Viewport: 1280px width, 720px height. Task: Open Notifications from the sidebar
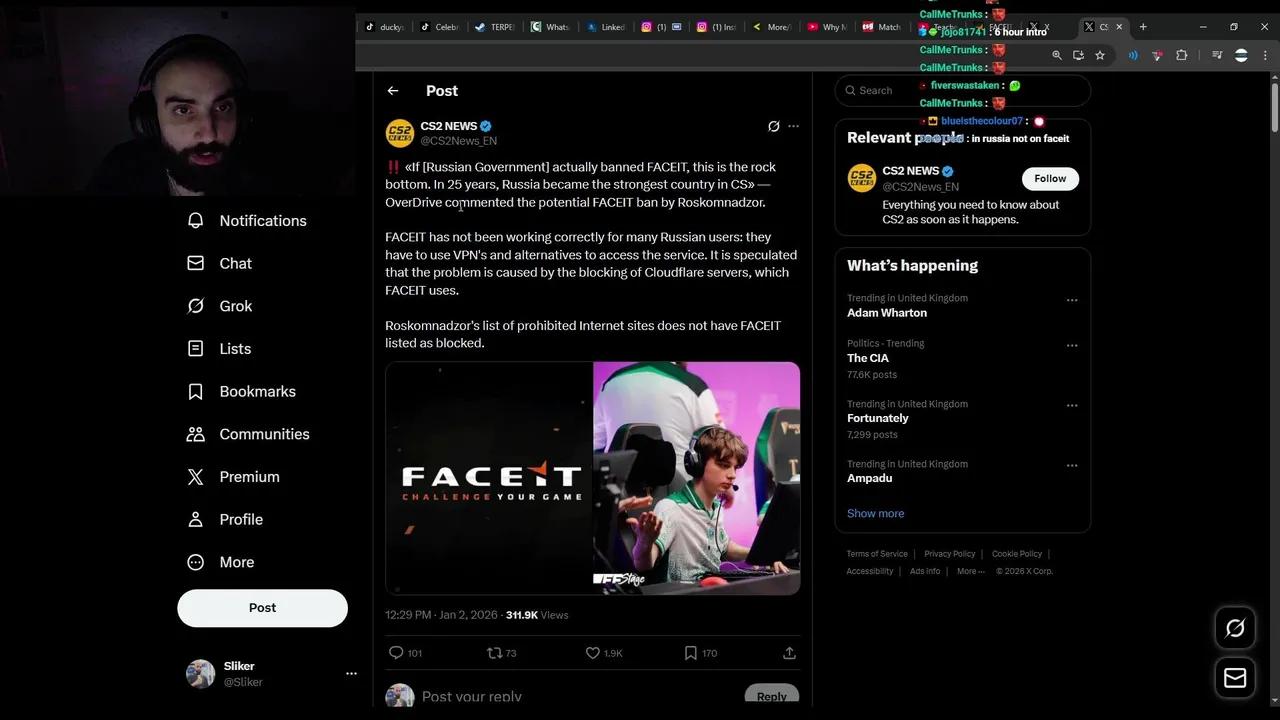tap(247, 221)
